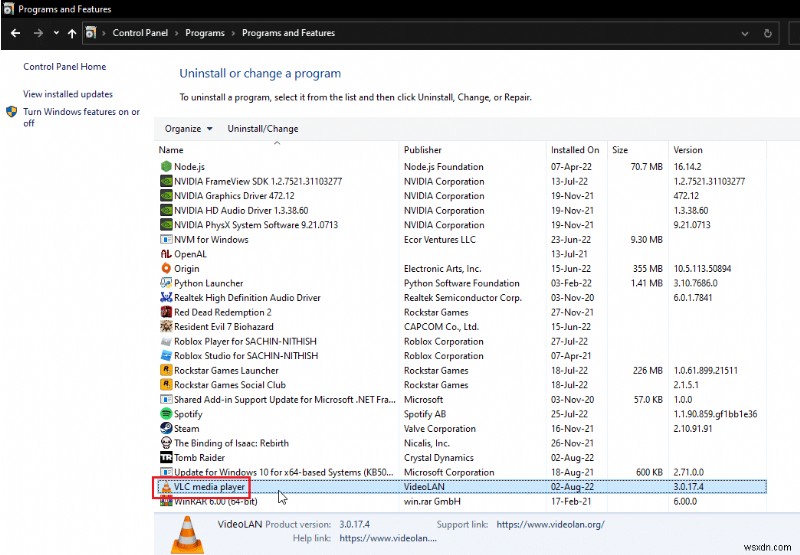
Task: Click the Roblox Player icon
Action: click(x=166, y=341)
